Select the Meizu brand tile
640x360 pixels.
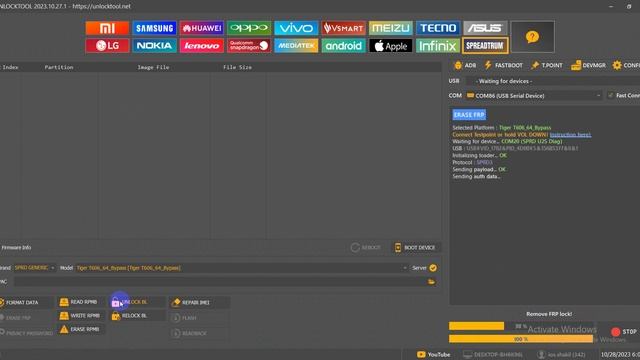coord(391,28)
